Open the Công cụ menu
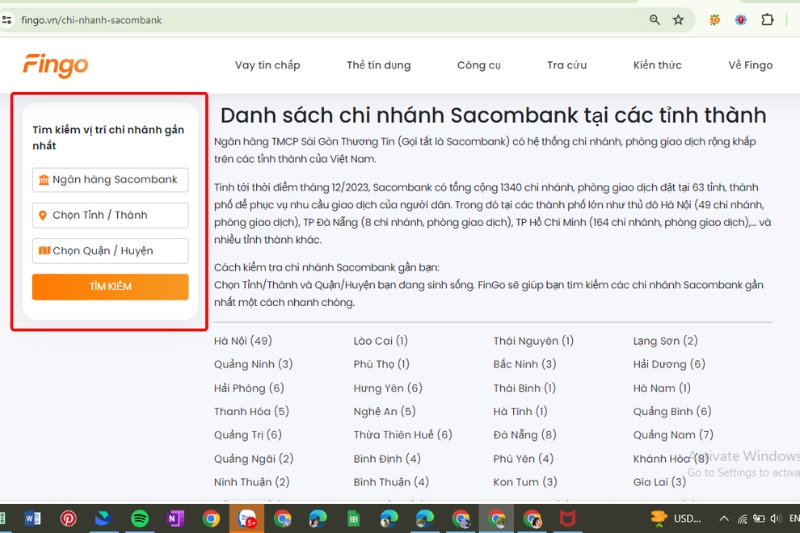800x533 pixels. point(479,65)
